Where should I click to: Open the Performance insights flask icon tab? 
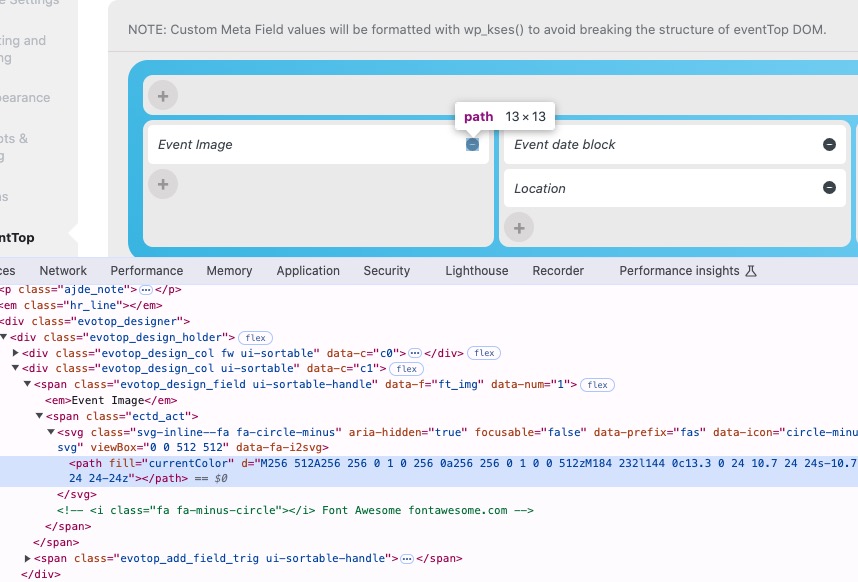(688, 271)
